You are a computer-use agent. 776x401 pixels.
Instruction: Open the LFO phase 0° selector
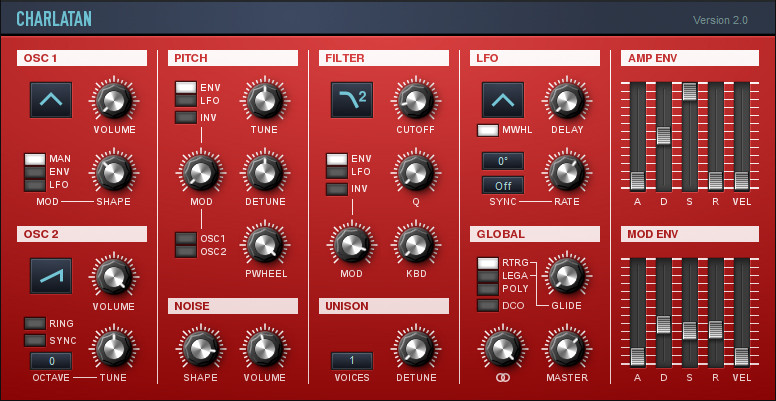[x=503, y=161]
